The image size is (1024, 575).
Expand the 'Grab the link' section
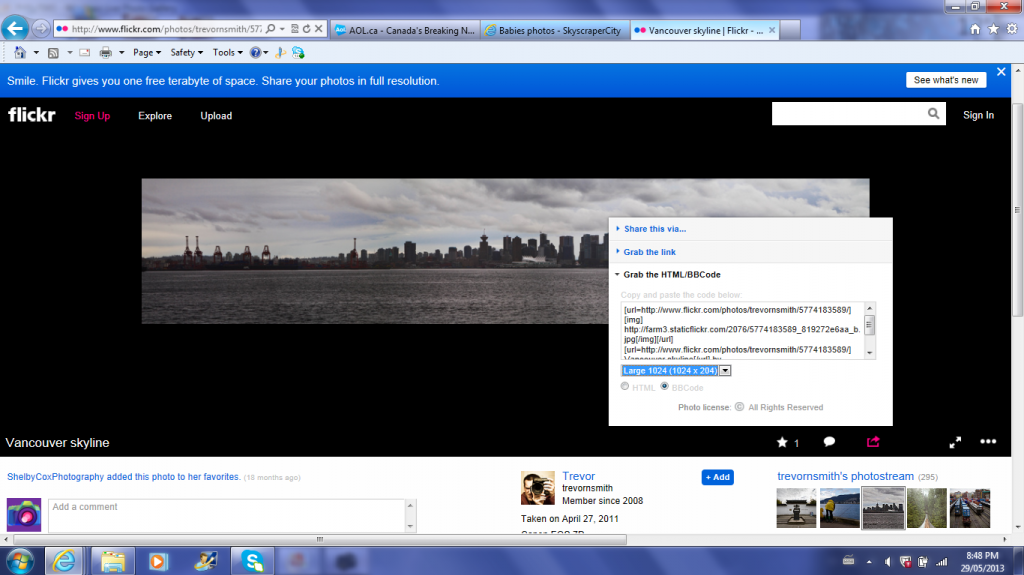pos(649,252)
